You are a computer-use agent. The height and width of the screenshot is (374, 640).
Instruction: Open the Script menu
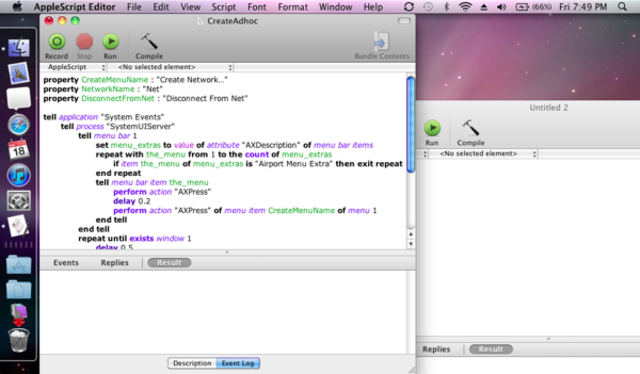(x=224, y=7)
